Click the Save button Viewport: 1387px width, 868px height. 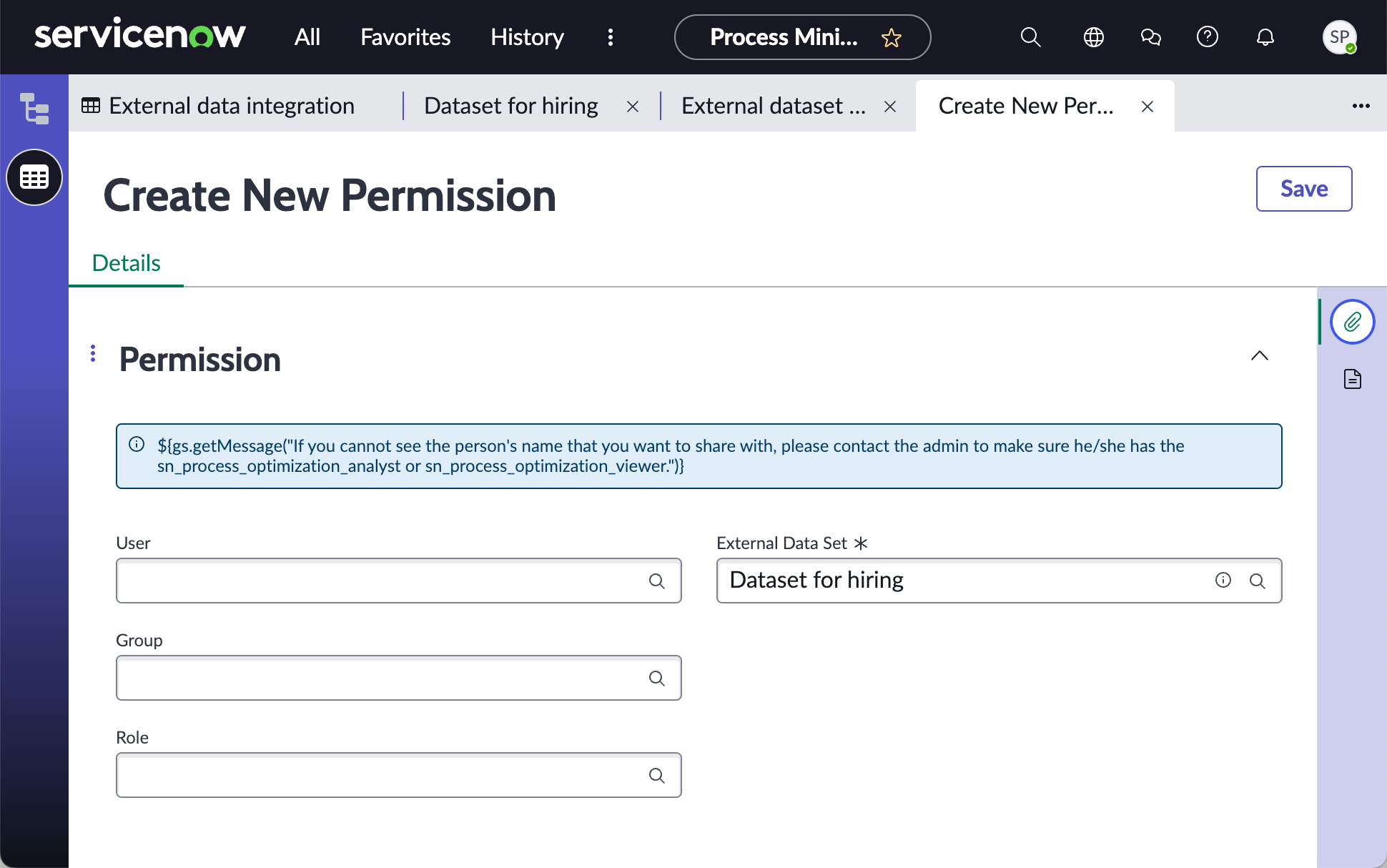[x=1304, y=189]
